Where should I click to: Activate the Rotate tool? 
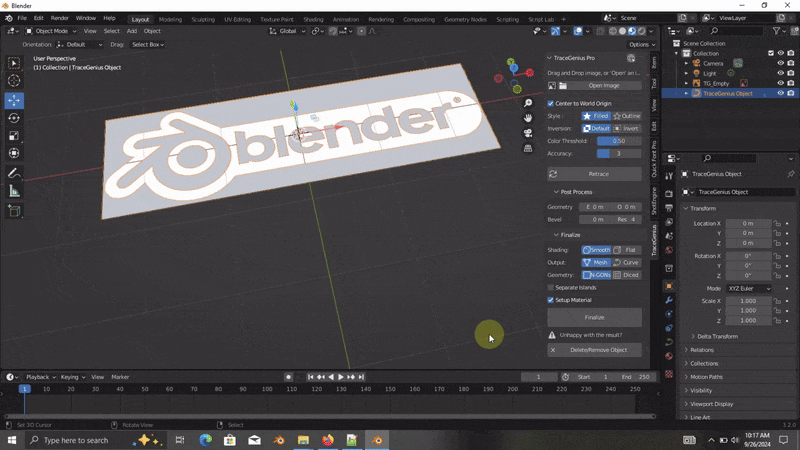pos(14,118)
